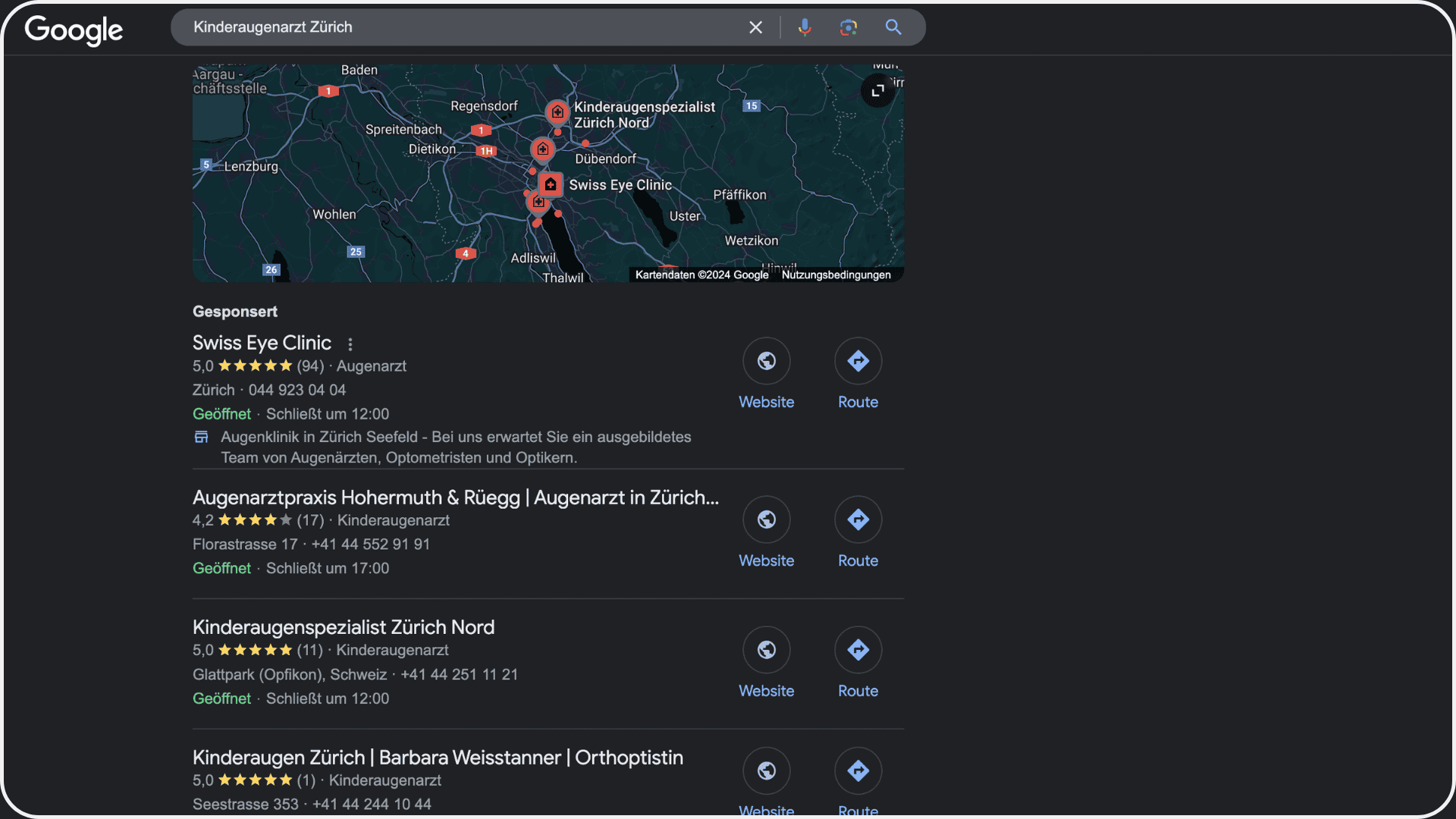Screen dimensions: 1456x819
Task: Click Seestrasse 353 address text
Action: tap(246, 805)
